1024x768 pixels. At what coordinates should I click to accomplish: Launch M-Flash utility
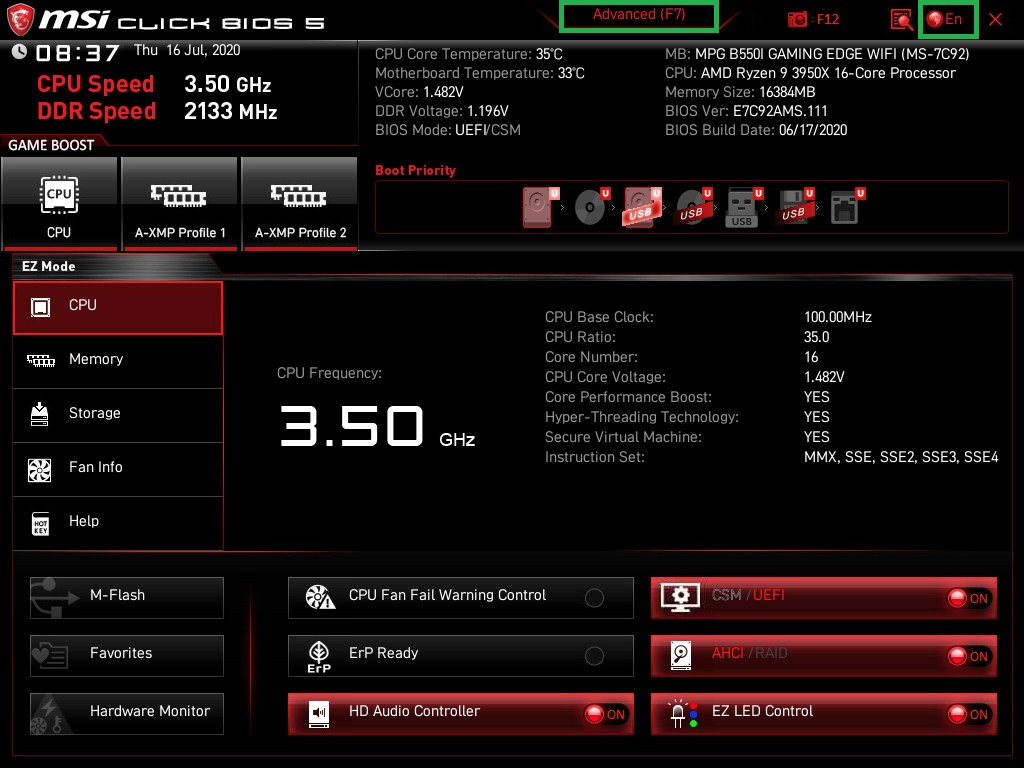click(x=127, y=598)
